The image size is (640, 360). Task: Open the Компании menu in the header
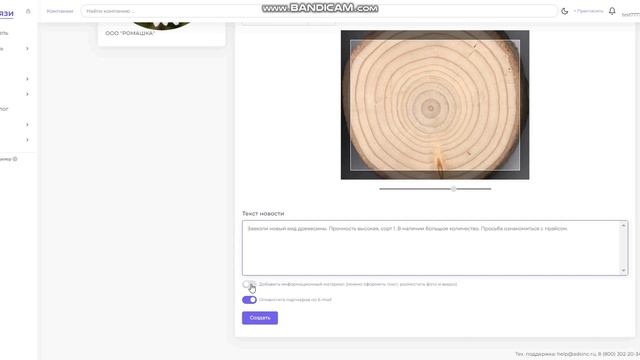pyautogui.click(x=60, y=11)
